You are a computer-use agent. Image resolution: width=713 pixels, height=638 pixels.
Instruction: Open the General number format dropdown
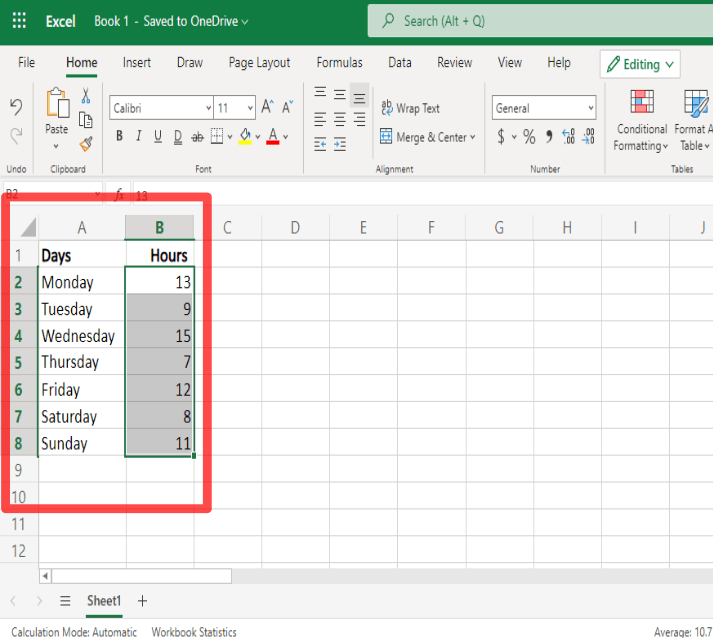pyautogui.click(x=544, y=108)
